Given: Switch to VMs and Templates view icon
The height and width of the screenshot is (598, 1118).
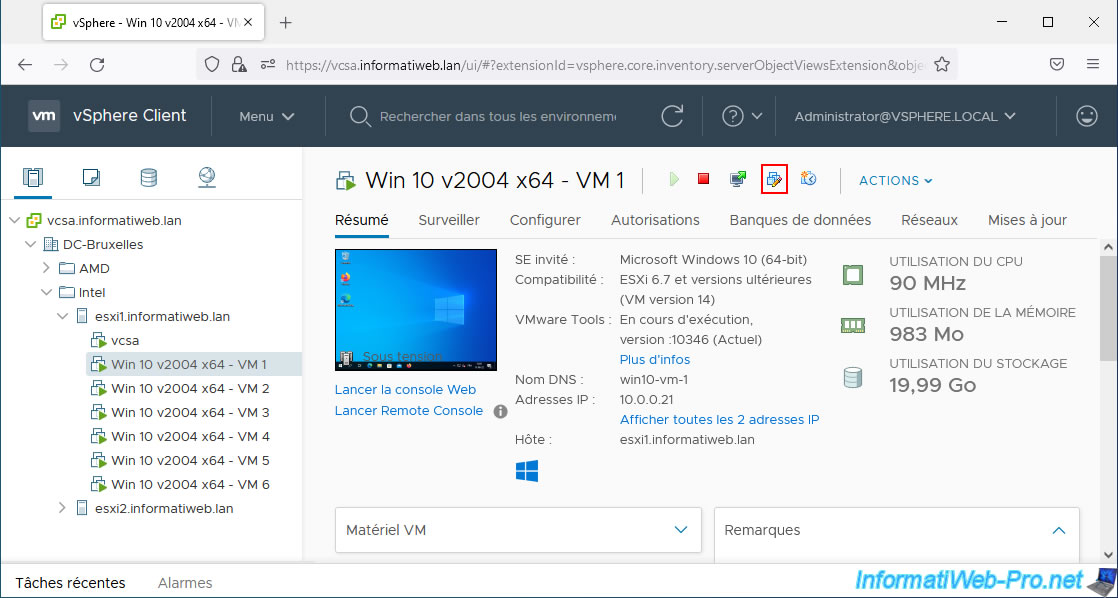Looking at the screenshot, I should 91,177.
